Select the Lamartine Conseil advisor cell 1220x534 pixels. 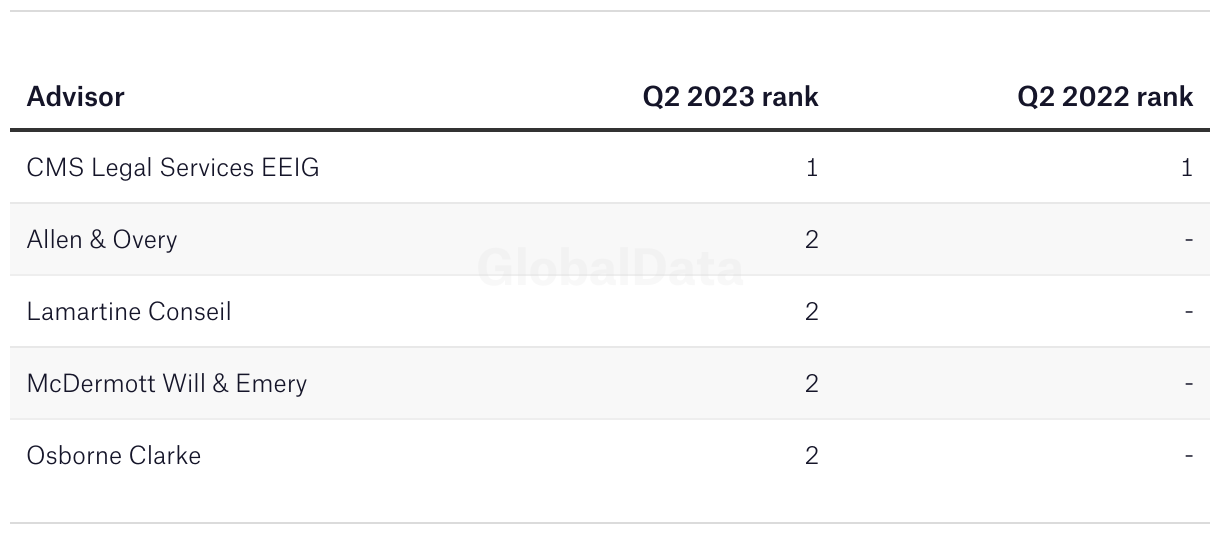129,312
